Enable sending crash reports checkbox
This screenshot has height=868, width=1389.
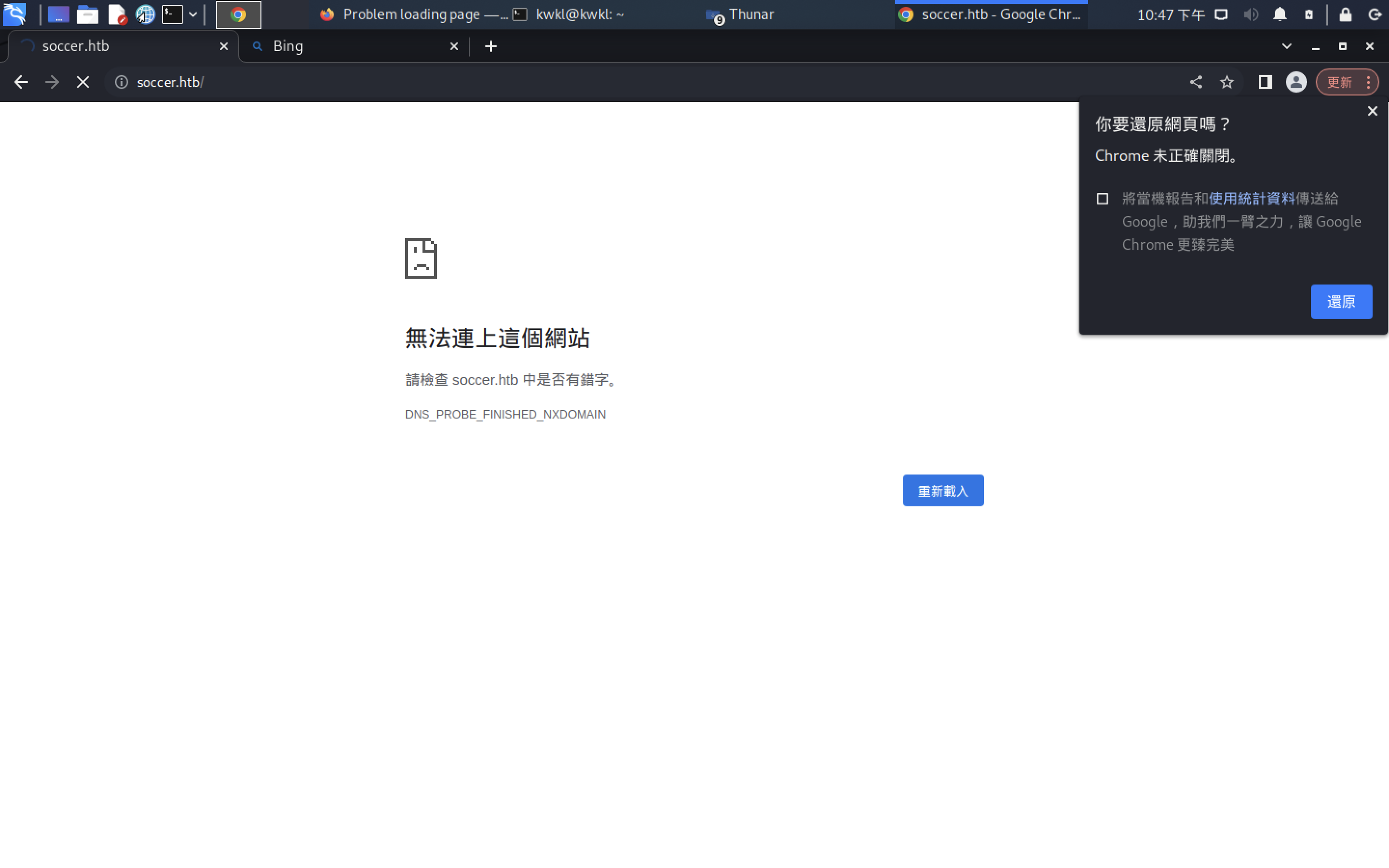[1102, 199]
